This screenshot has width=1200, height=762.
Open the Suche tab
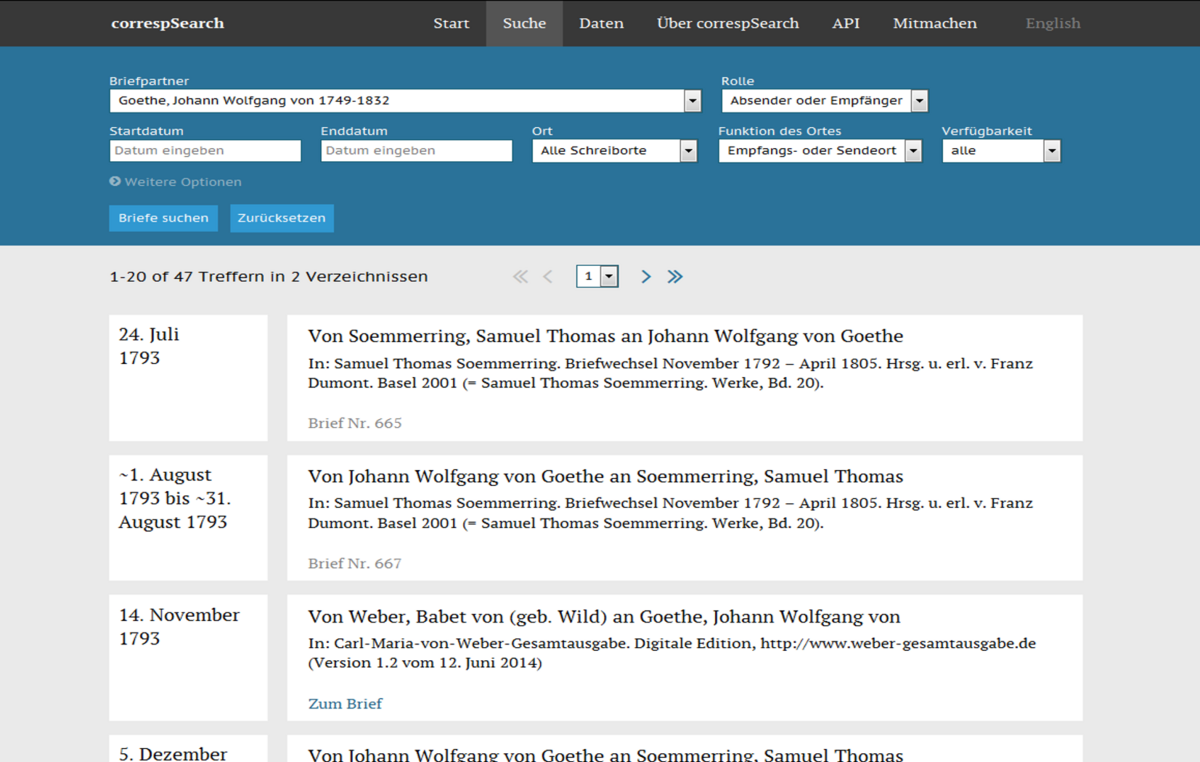click(525, 23)
